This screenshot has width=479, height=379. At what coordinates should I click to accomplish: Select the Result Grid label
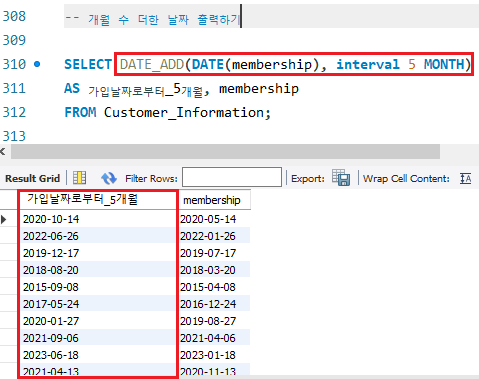pyautogui.click(x=33, y=178)
